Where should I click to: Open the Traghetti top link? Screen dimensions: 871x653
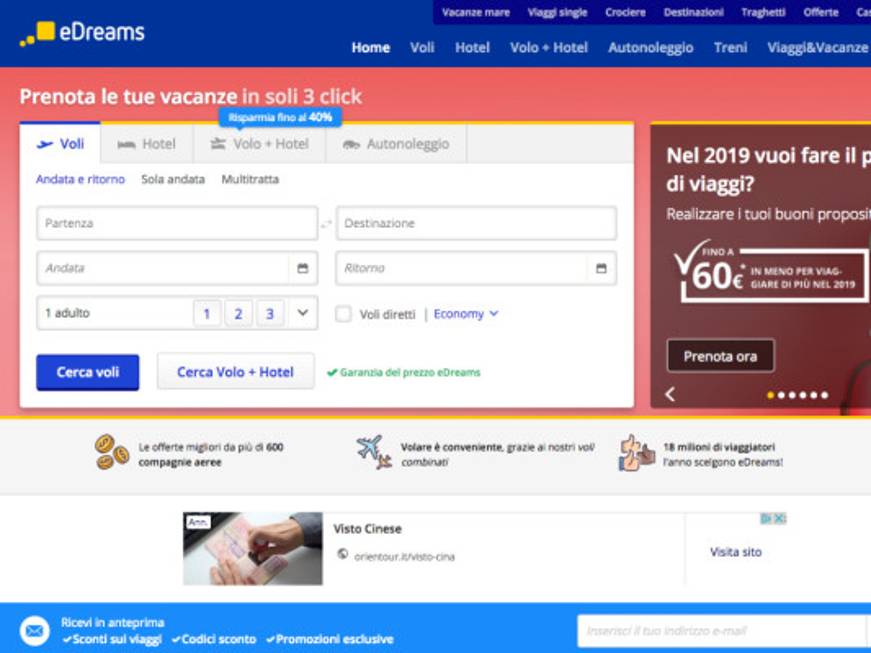(x=763, y=12)
